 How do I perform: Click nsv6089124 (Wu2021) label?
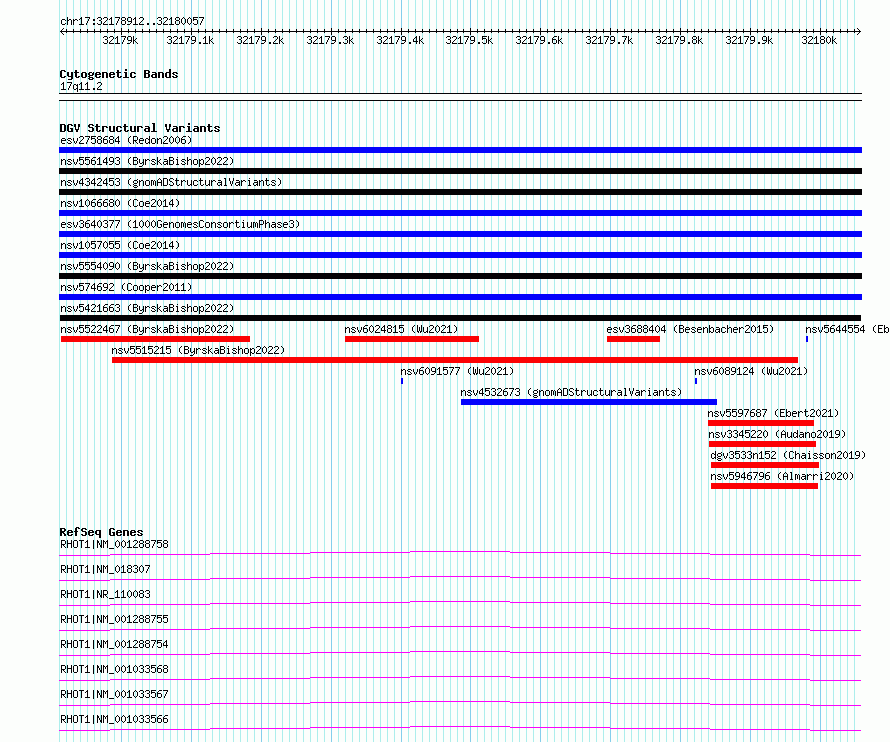[751, 371]
